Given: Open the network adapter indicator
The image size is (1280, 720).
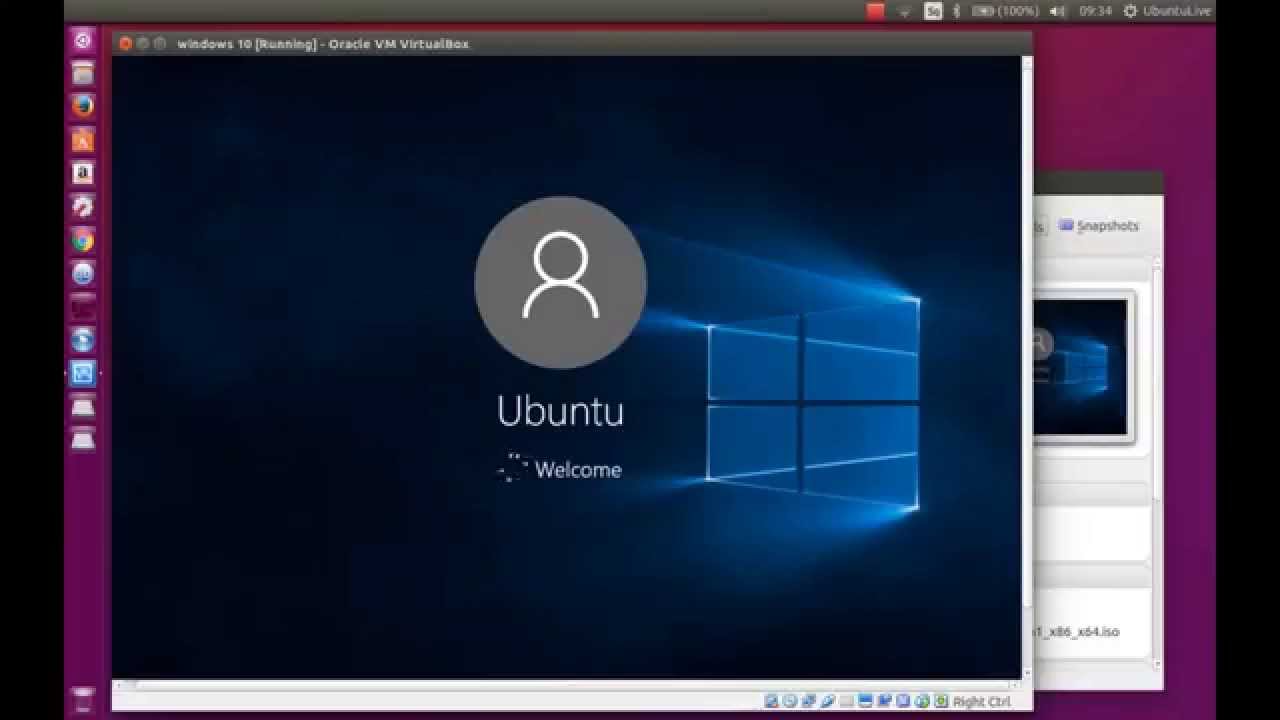Looking at the screenshot, I should click(x=808, y=701).
